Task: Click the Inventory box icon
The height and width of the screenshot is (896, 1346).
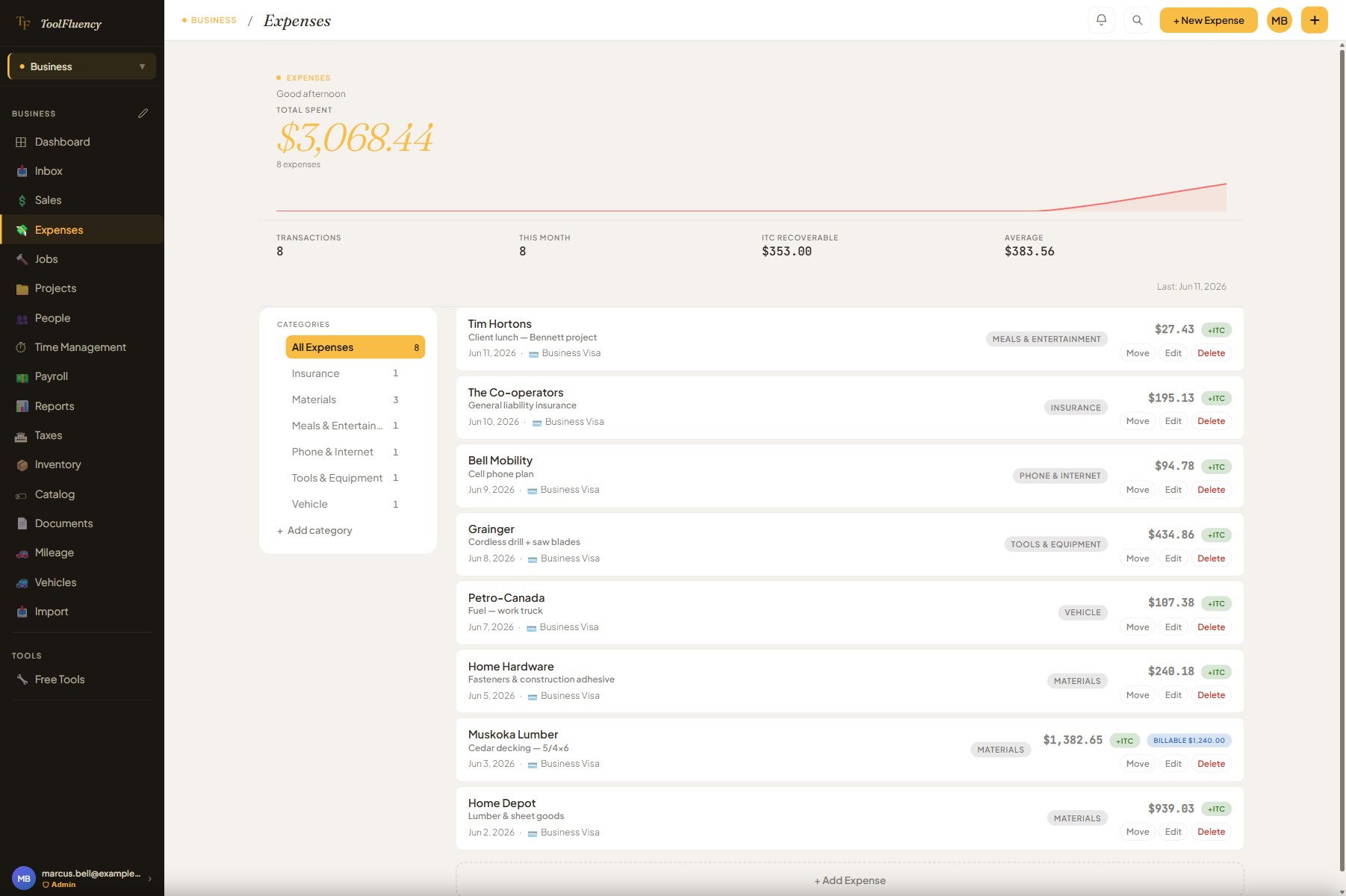Action: (x=22, y=464)
